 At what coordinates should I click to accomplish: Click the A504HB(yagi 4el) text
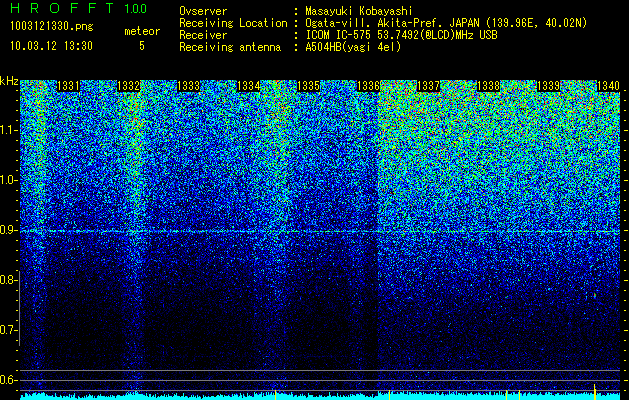[x=353, y=47]
